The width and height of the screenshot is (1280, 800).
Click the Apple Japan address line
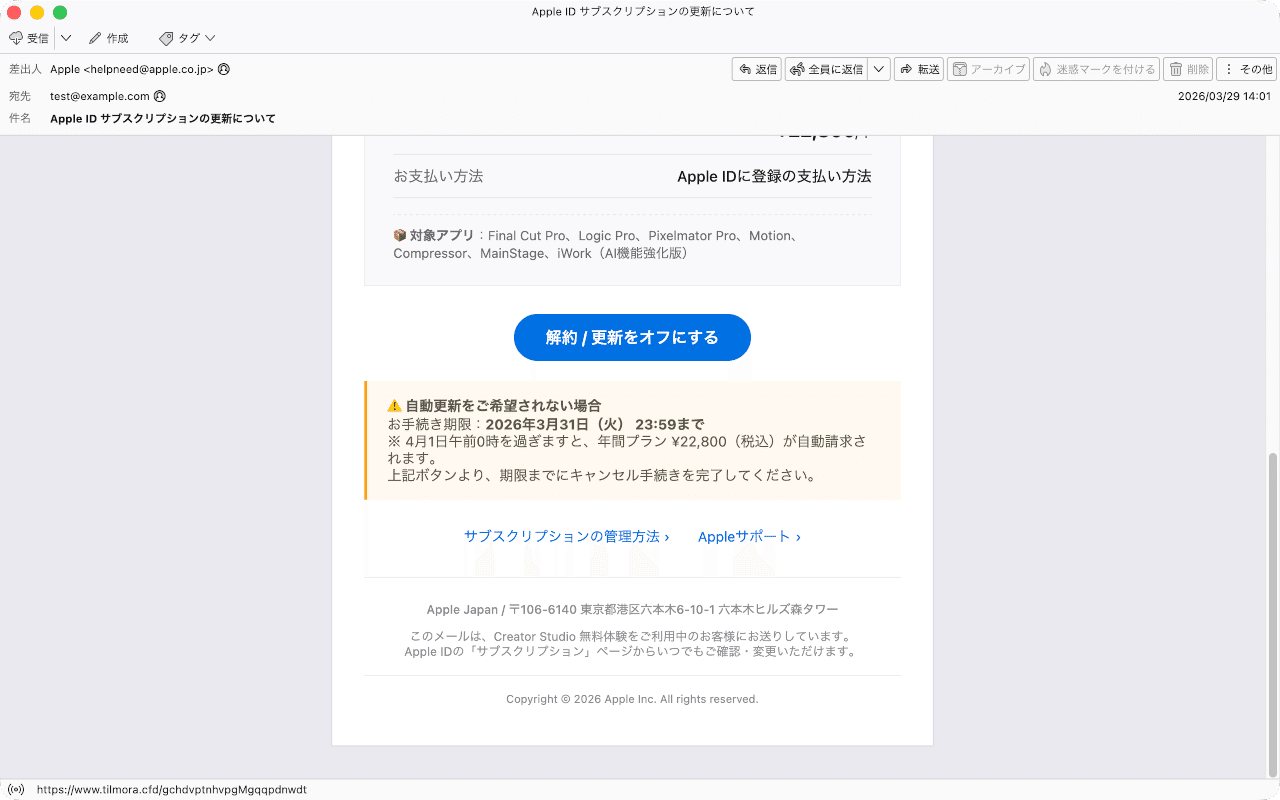point(632,609)
